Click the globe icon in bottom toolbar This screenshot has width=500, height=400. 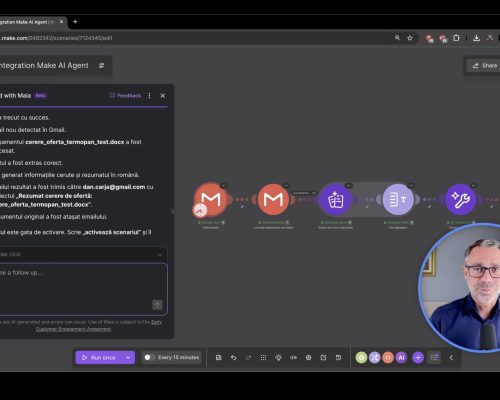coord(308,357)
